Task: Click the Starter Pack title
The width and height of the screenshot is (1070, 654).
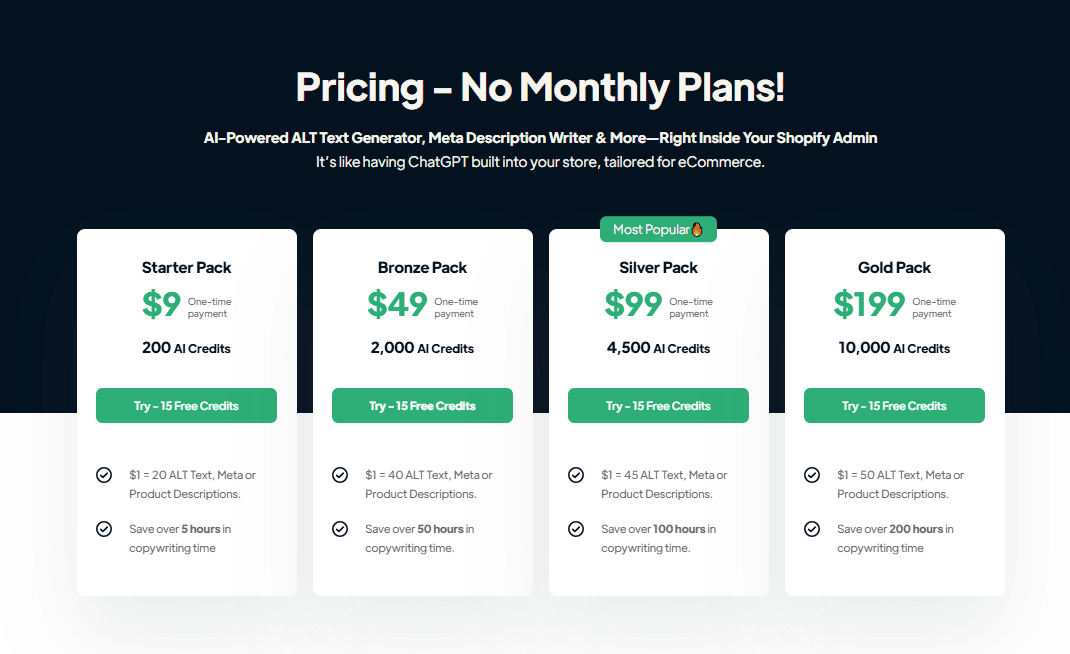Action: 186,268
